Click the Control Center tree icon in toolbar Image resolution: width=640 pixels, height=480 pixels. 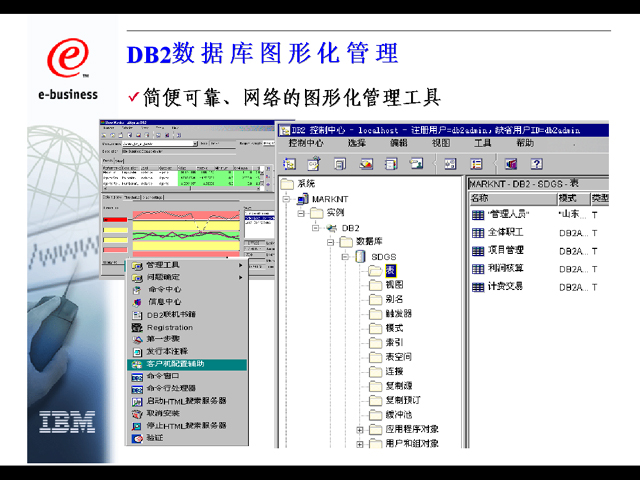289,164
